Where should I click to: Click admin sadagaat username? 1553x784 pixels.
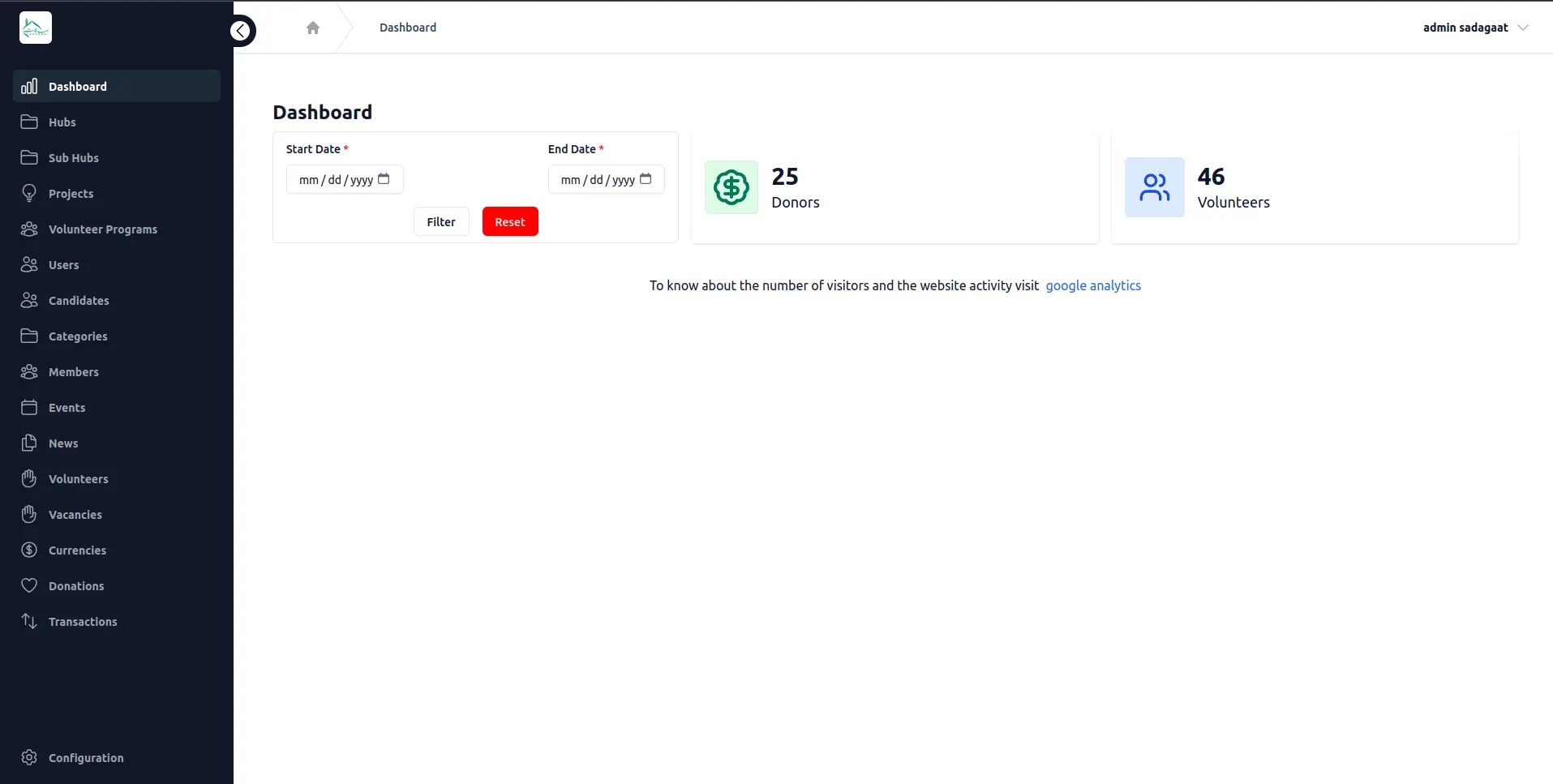coord(1465,28)
